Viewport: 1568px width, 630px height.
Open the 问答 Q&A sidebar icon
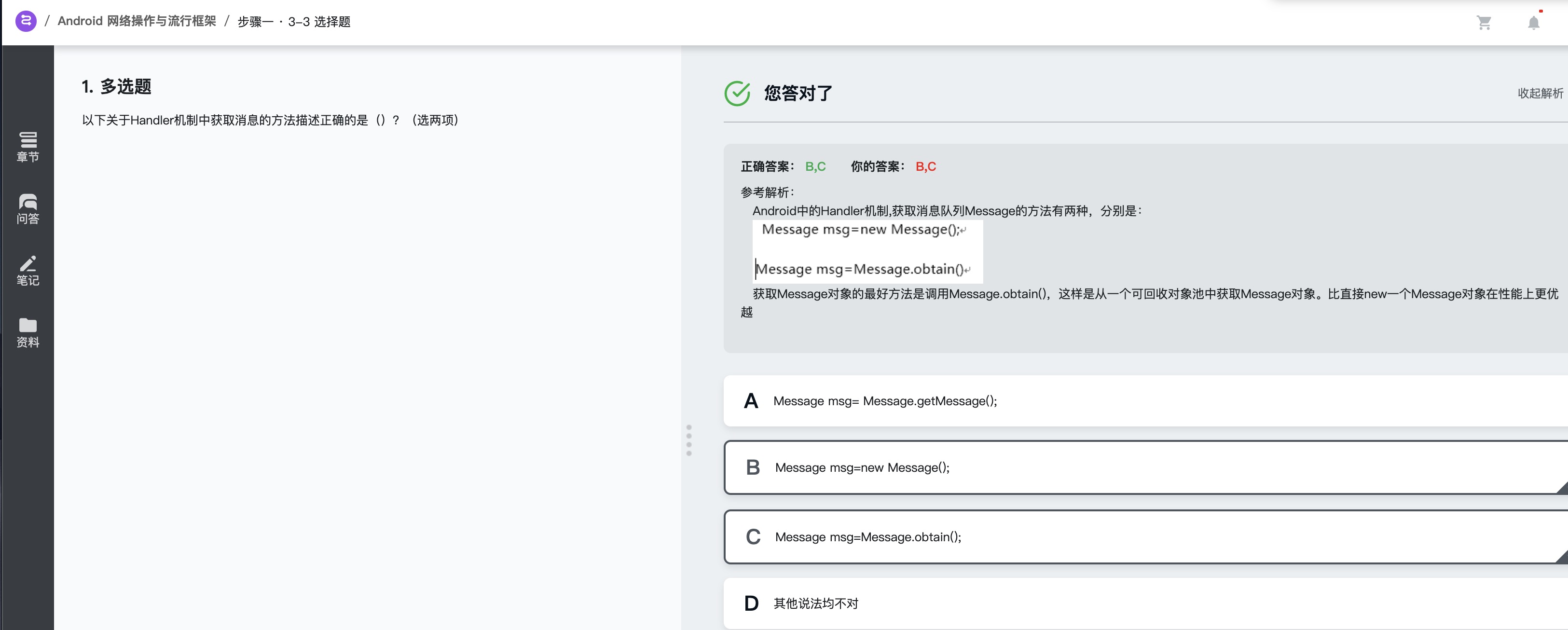tap(28, 209)
